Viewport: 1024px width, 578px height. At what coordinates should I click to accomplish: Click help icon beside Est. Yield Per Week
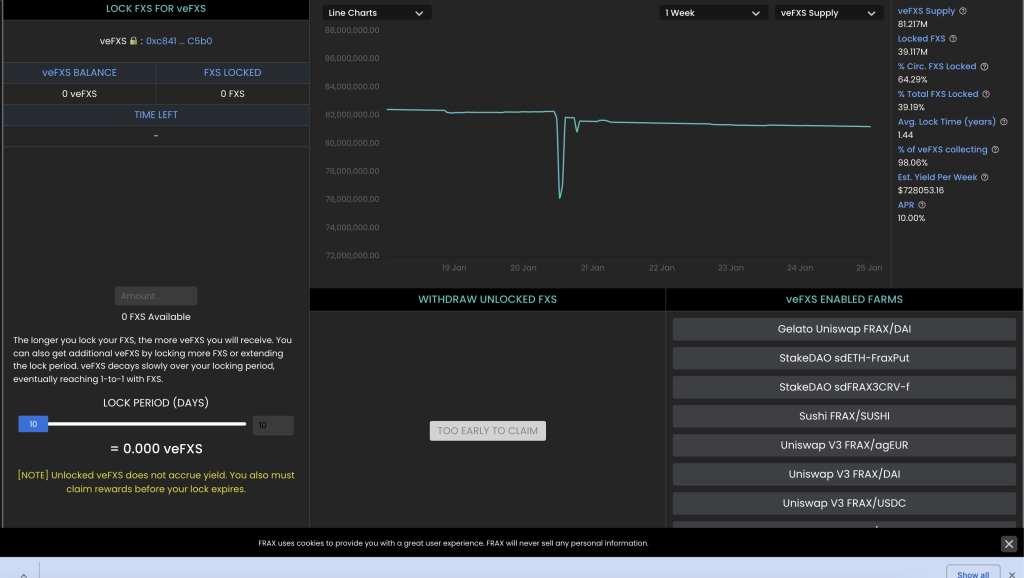(985, 177)
